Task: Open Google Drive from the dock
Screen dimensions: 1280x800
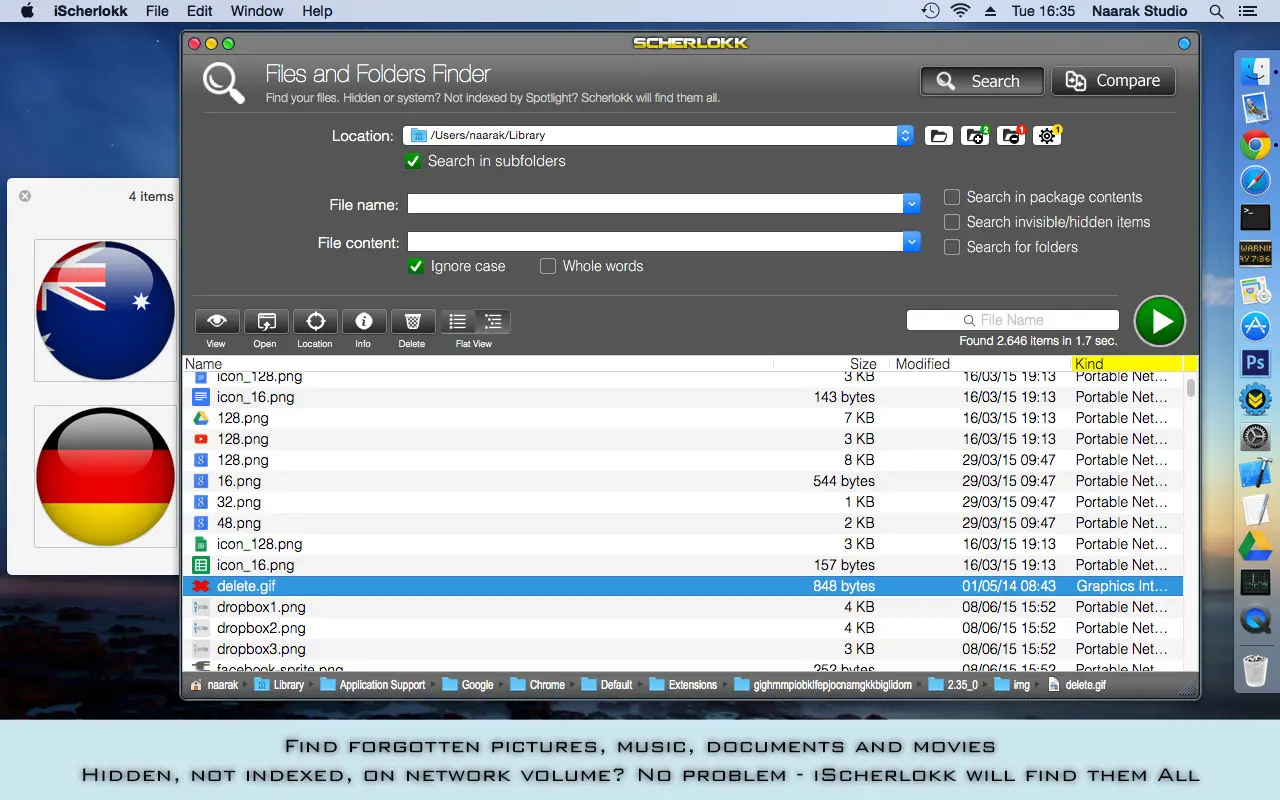Action: coord(1255,546)
